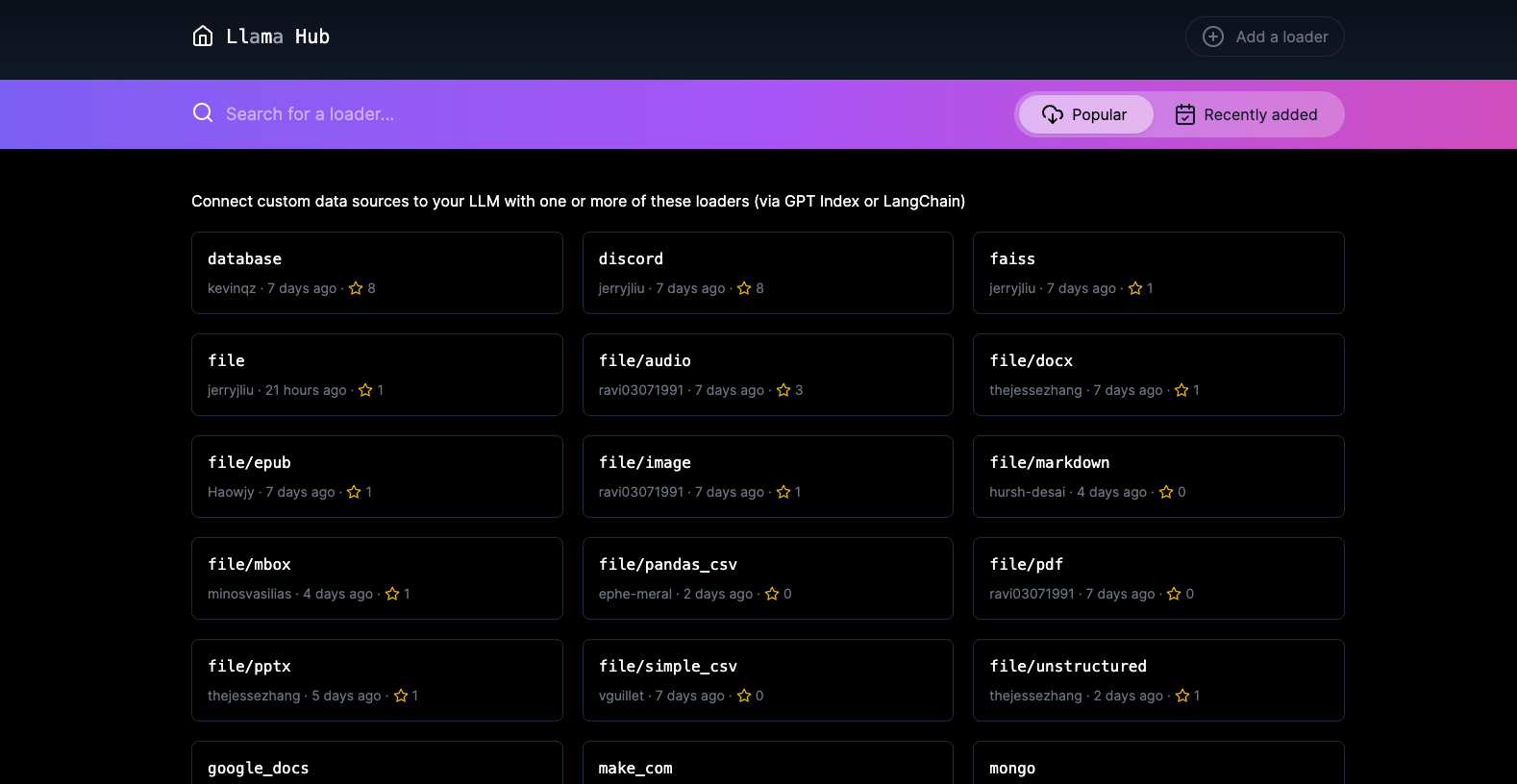Open the google_docs loader card
This screenshot has width=1517, height=784.
click(x=377, y=763)
